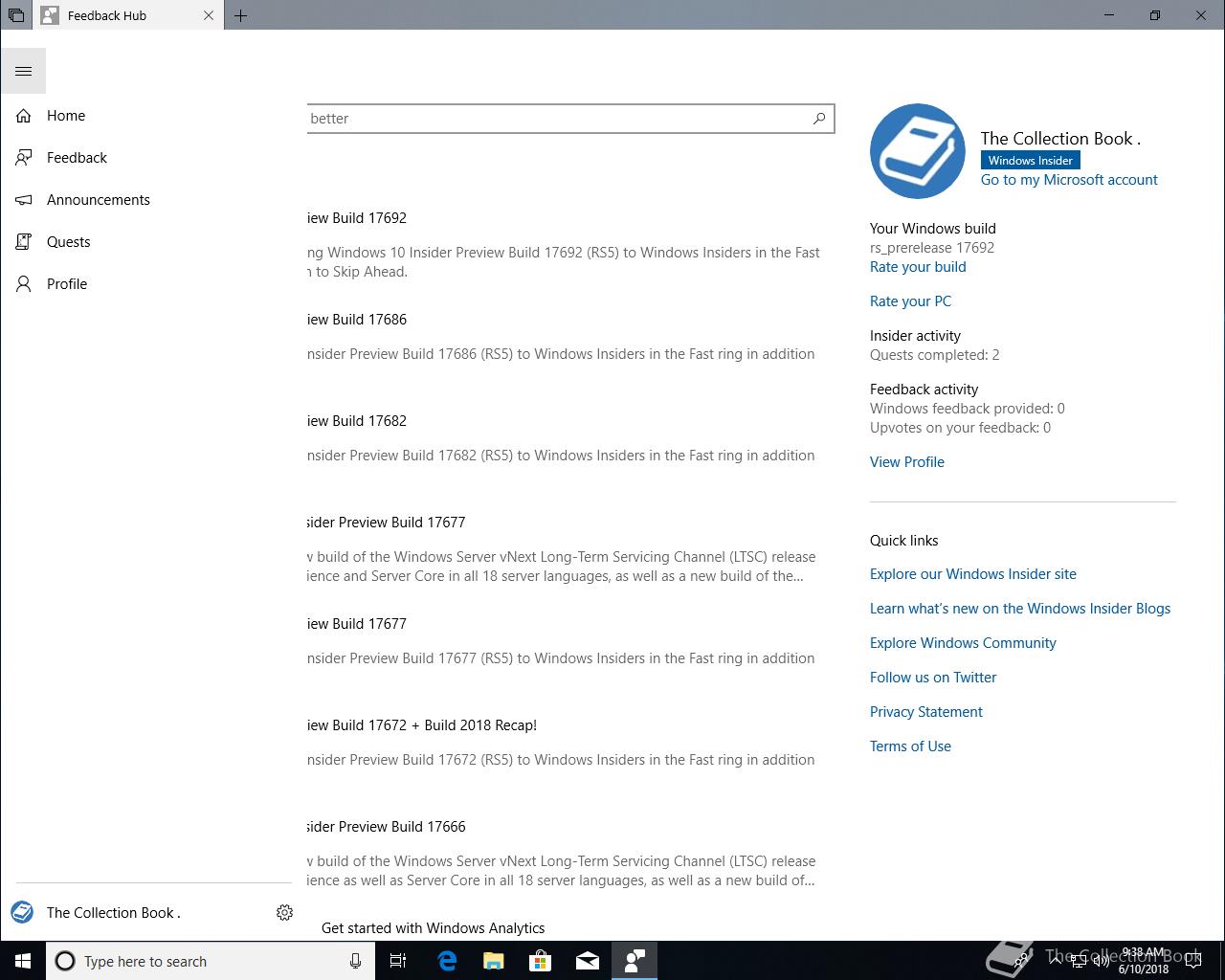Click the Announcements megaphone icon
Screen dimensions: 1225x980
[x=24, y=200]
